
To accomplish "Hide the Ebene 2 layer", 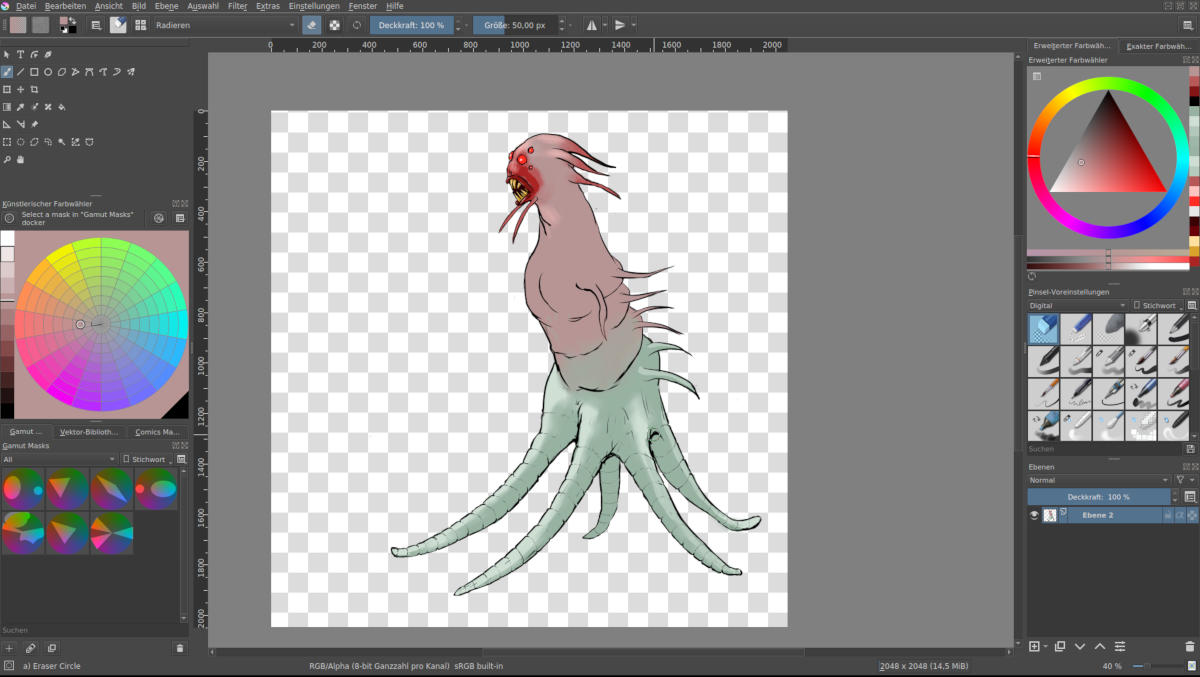I will point(1034,515).
